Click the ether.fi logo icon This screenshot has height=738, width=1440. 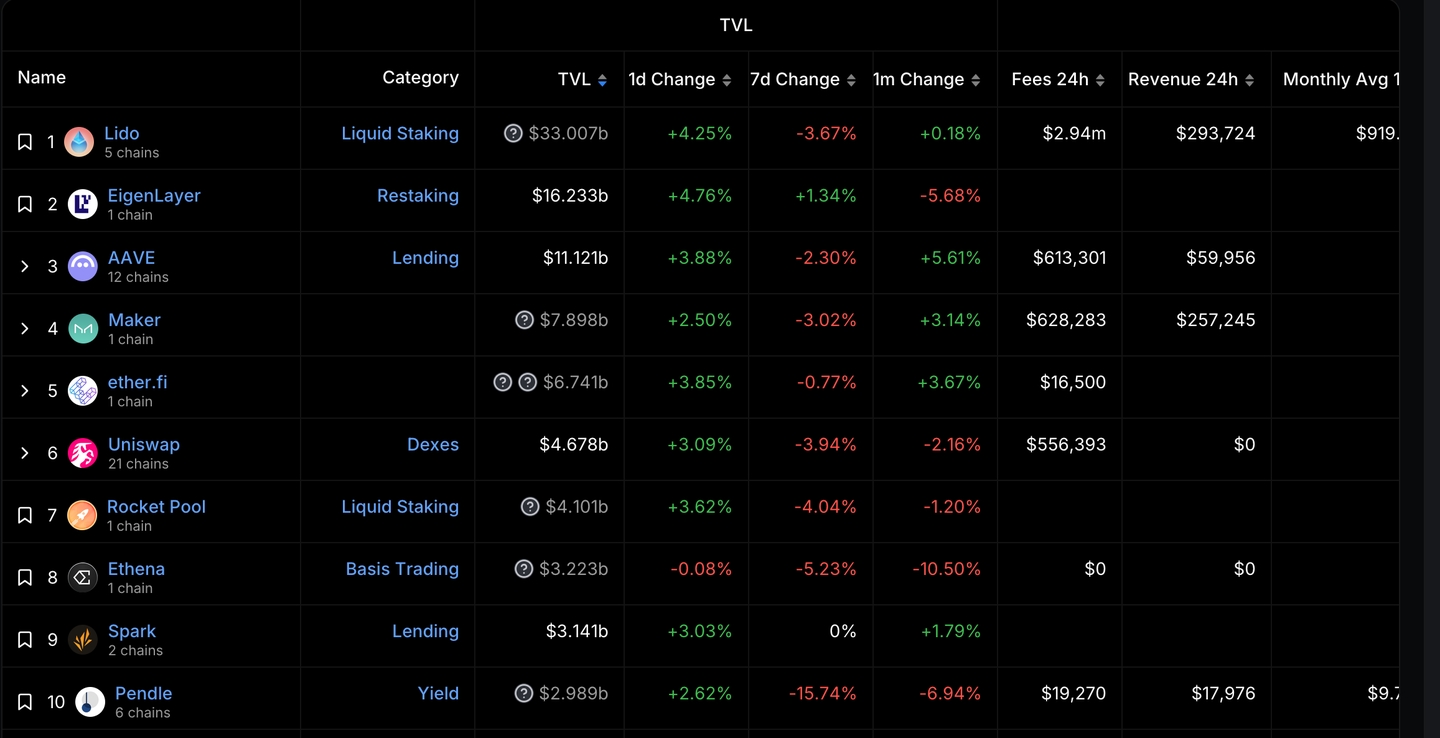coord(82,391)
